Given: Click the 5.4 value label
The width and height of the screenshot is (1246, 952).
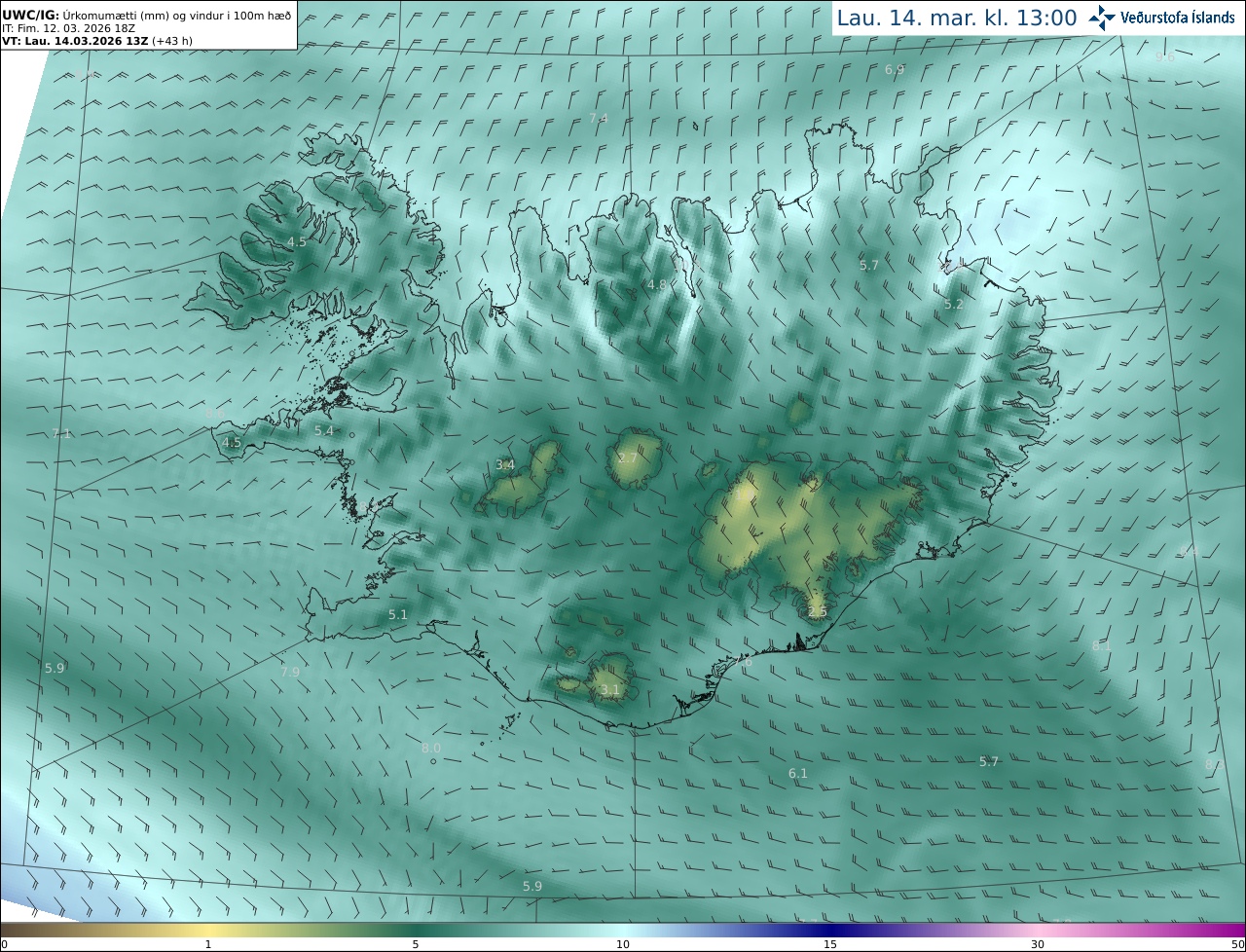Looking at the screenshot, I should pyautogui.click(x=324, y=430).
